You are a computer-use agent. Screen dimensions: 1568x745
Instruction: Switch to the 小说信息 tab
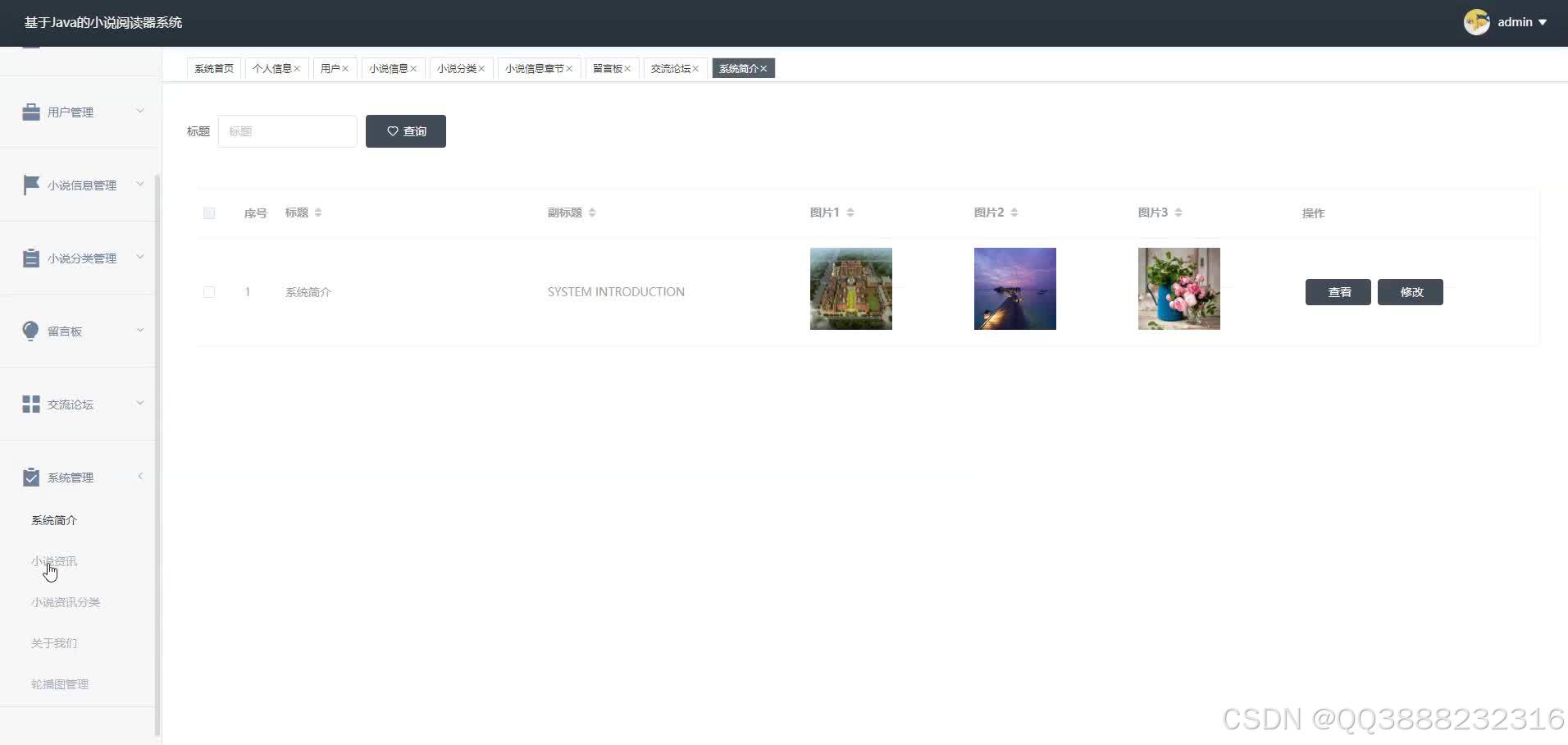click(x=389, y=69)
